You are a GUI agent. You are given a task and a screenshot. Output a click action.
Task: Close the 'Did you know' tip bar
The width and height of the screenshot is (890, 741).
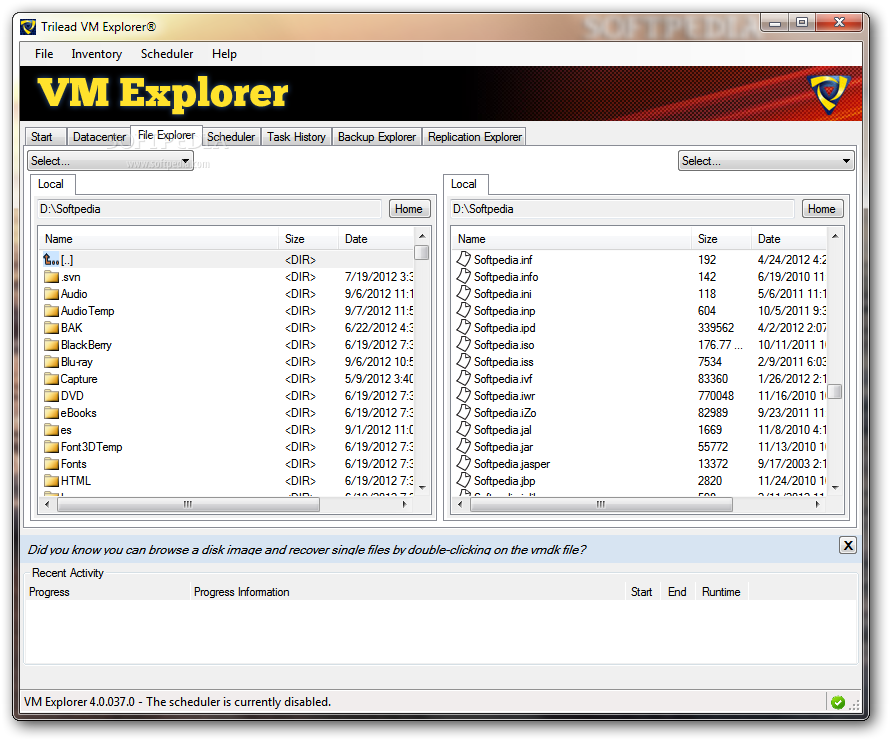coord(848,546)
